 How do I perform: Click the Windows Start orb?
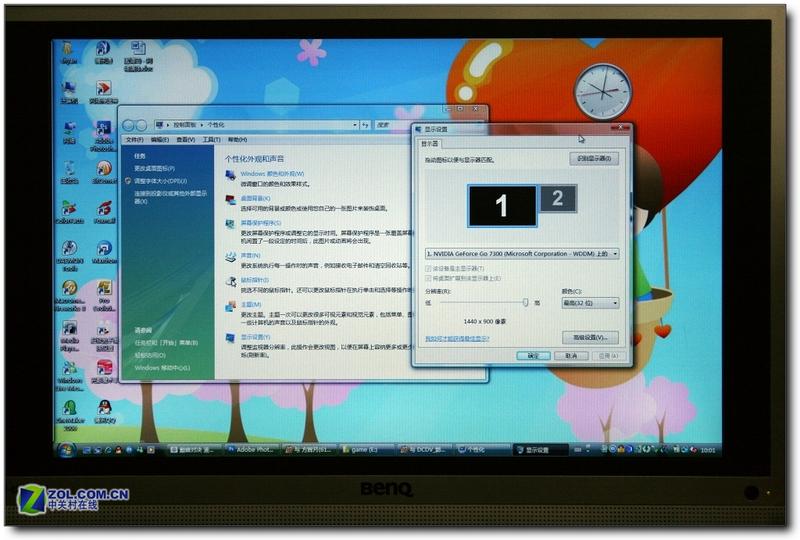click(x=66, y=450)
